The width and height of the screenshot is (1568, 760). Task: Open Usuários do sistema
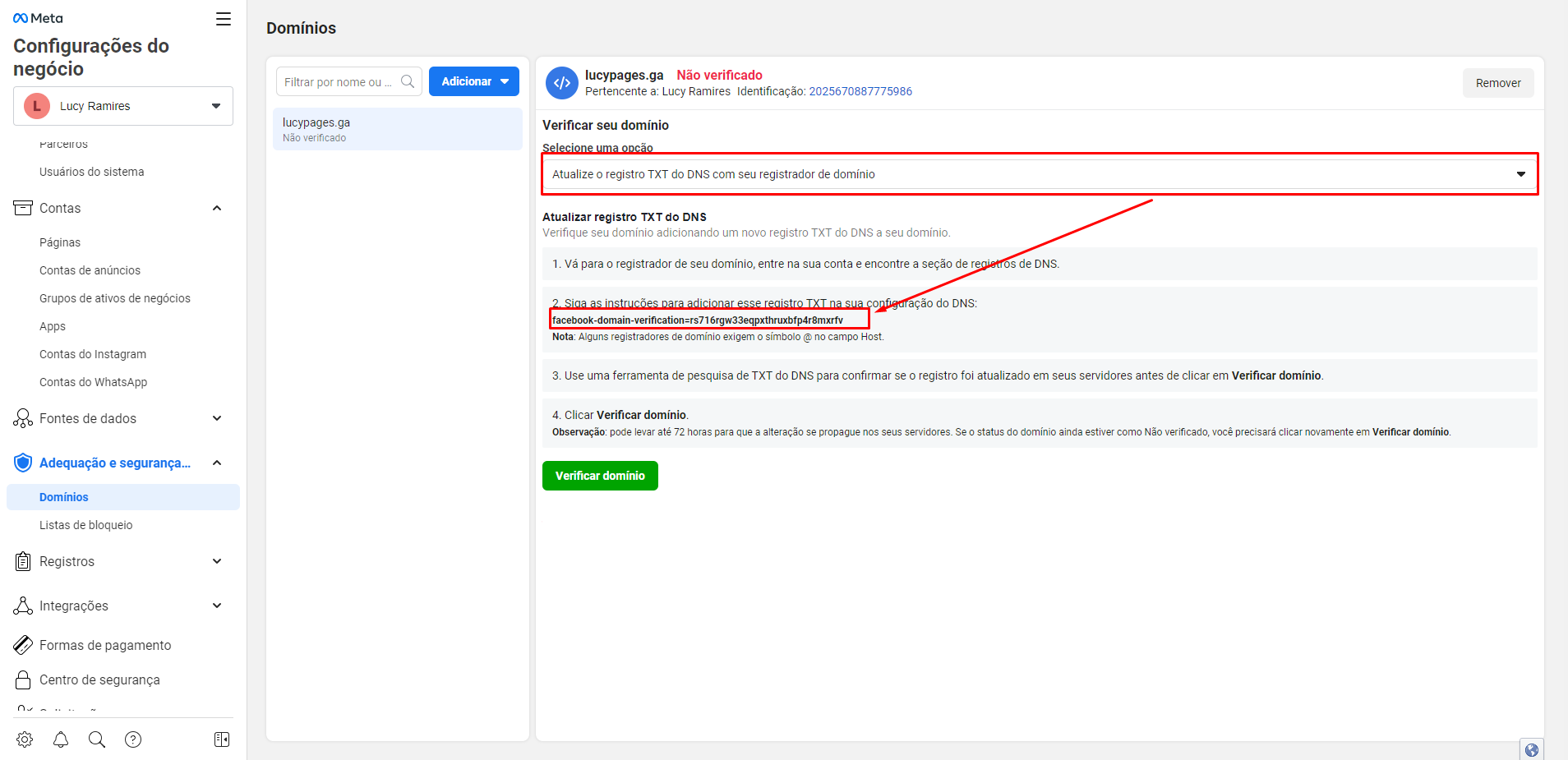(x=92, y=172)
